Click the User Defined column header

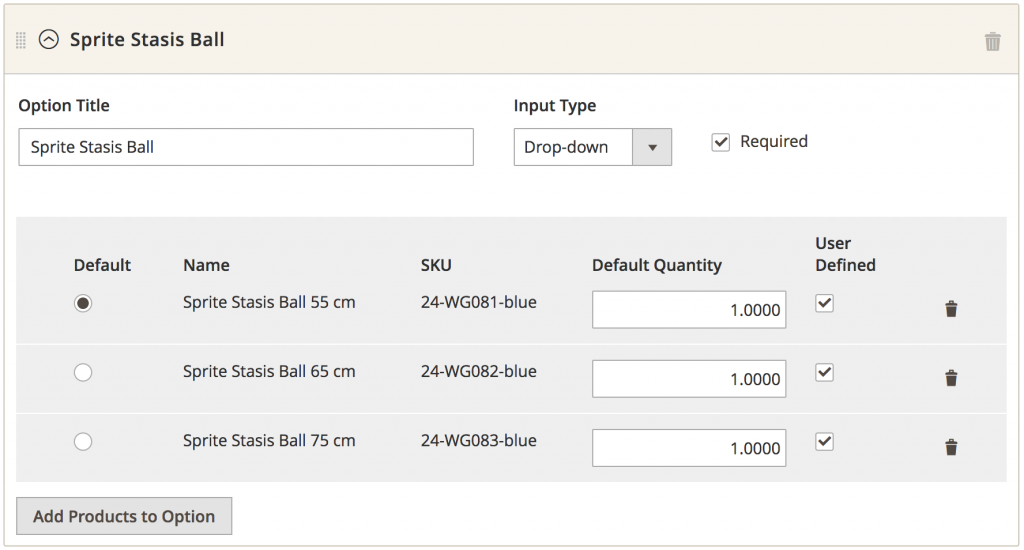[845, 254]
